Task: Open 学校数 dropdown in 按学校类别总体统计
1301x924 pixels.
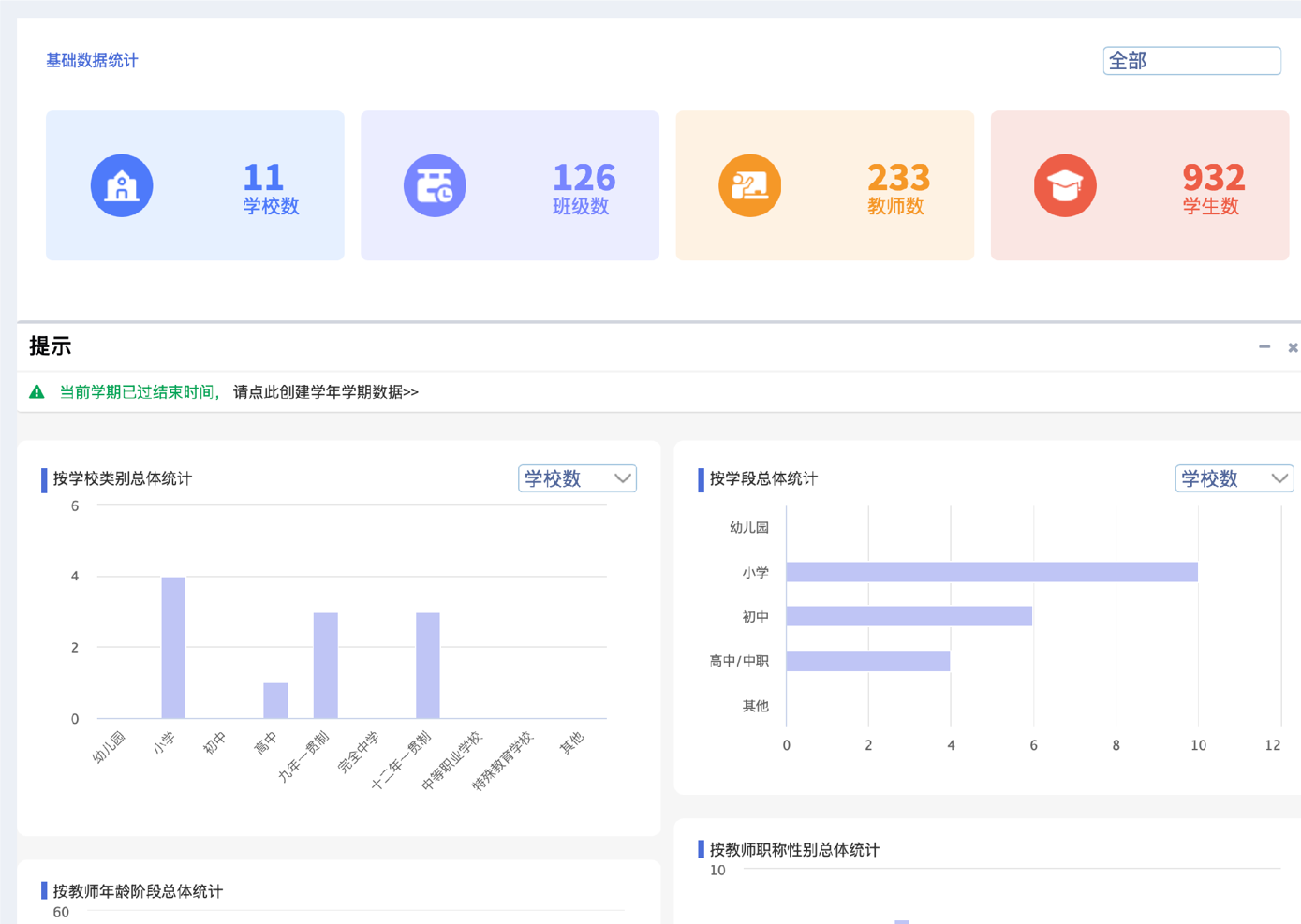Action: 577,478
